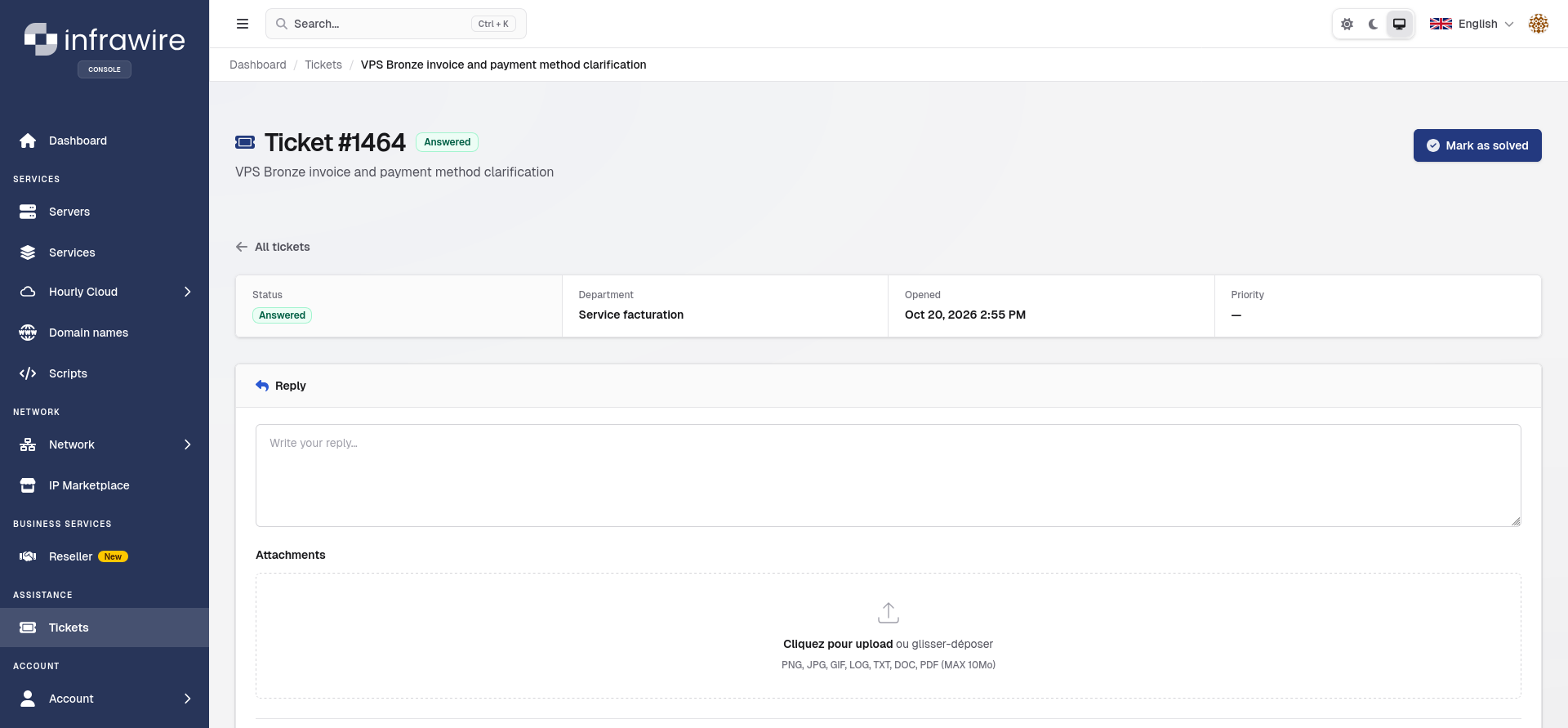Click the search magnifier icon
Screen dimensions: 1568x728
coord(281,24)
